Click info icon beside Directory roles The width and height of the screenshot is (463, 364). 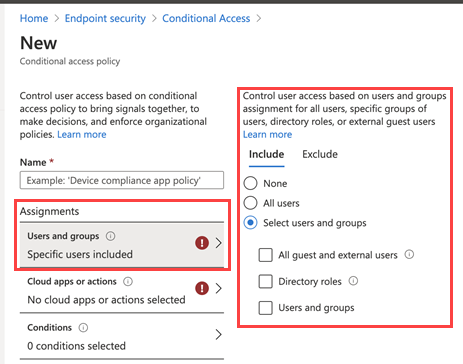tap(353, 281)
